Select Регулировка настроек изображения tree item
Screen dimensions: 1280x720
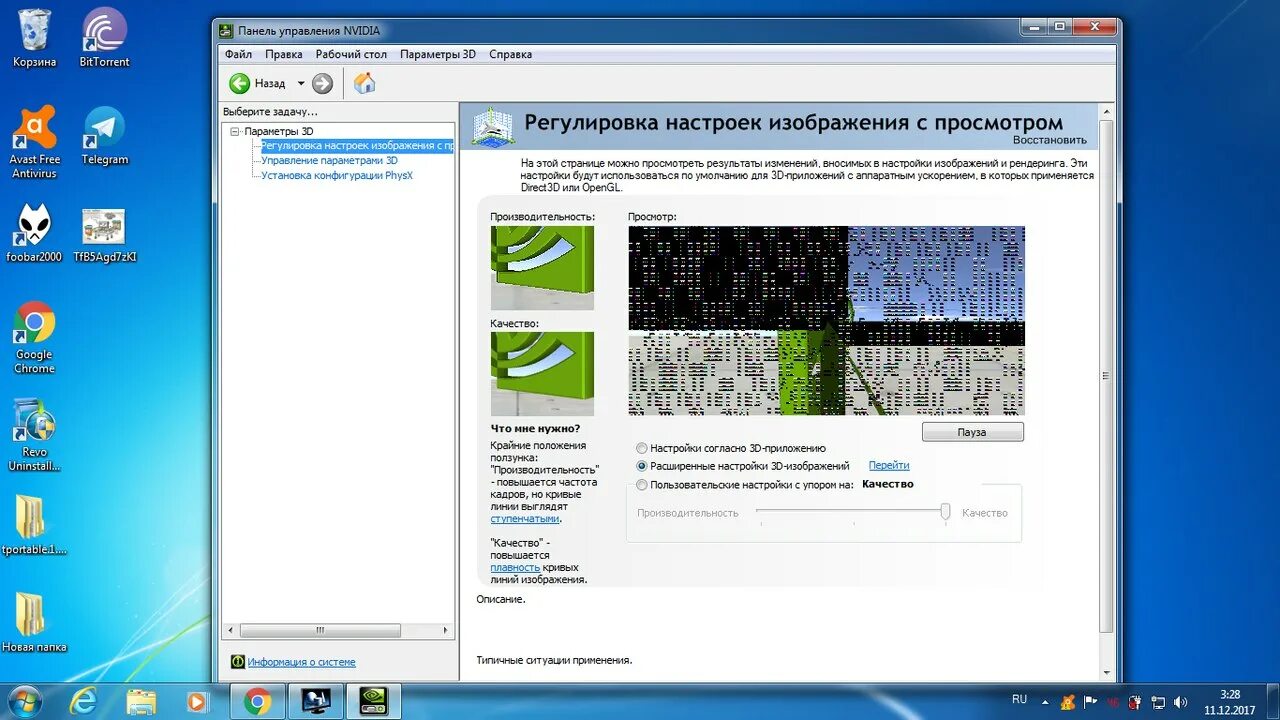tap(357, 146)
